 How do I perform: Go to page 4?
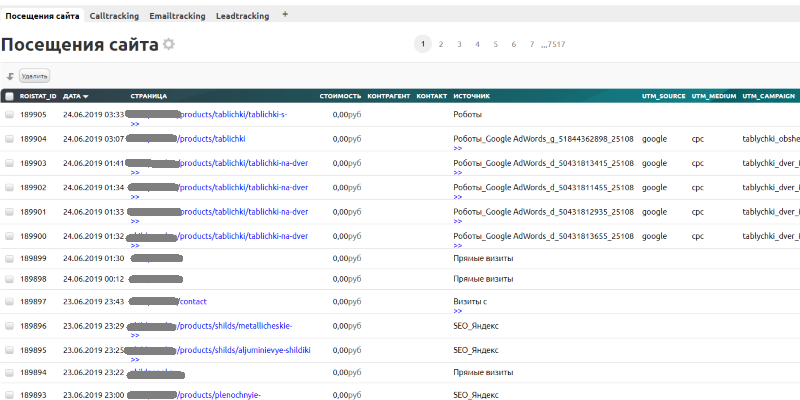click(477, 44)
